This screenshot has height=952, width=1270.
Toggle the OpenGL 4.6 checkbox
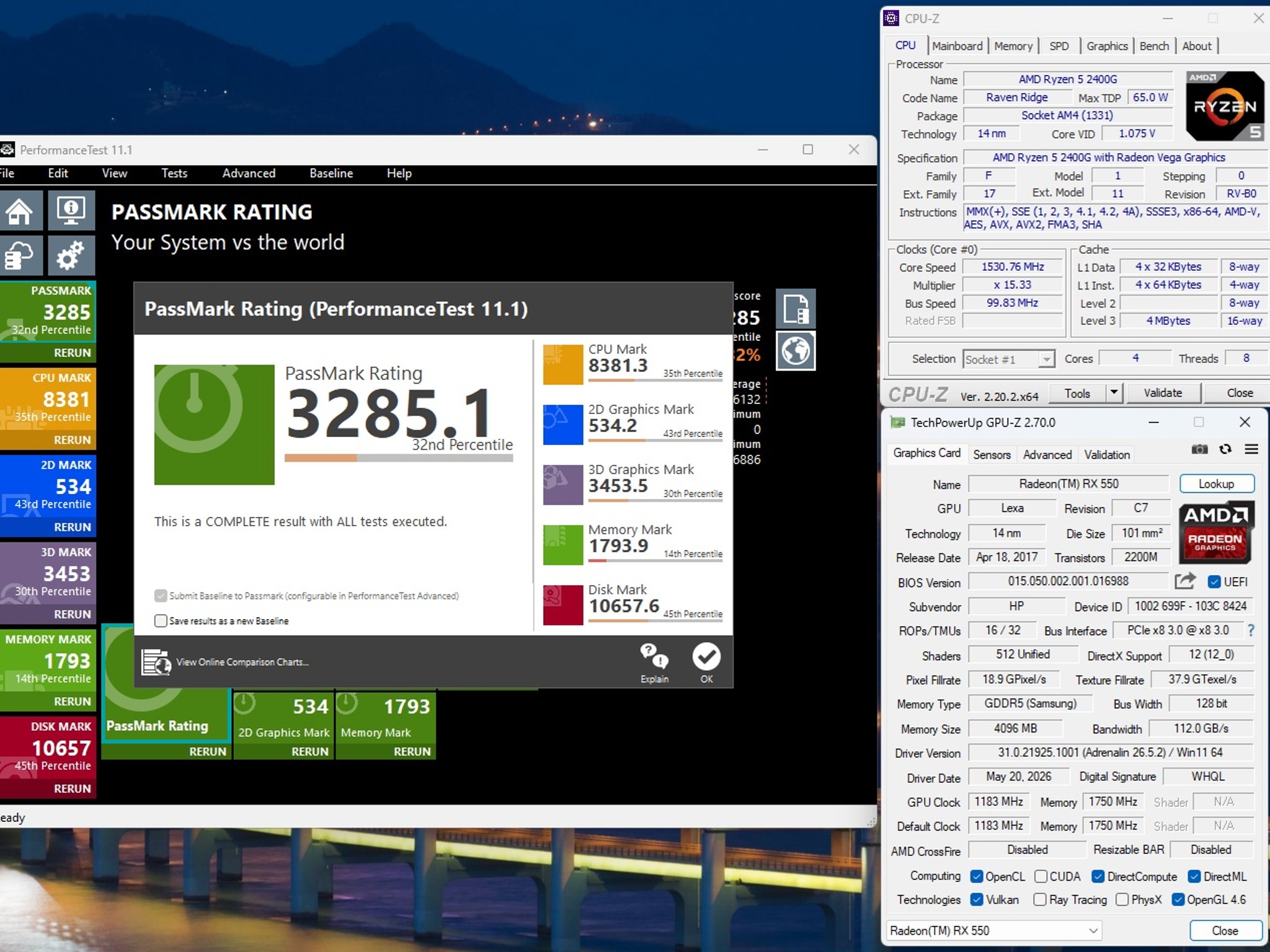click(1178, 899)
